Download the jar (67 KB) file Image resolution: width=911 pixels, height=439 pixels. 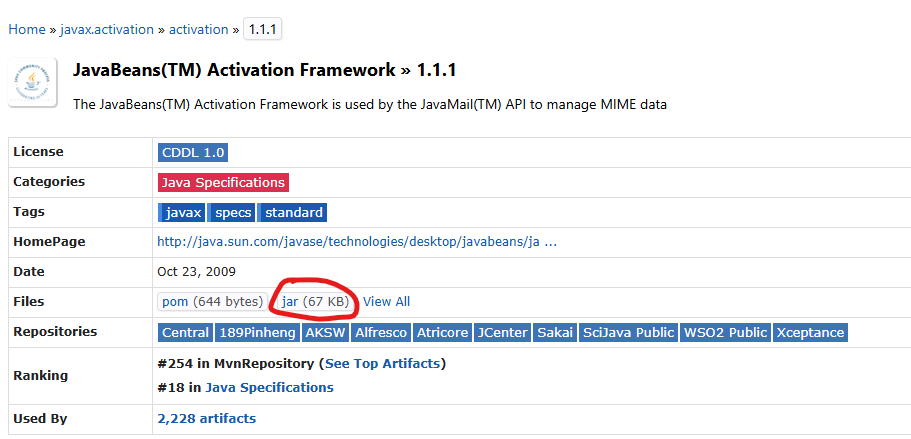pos(315,302)
